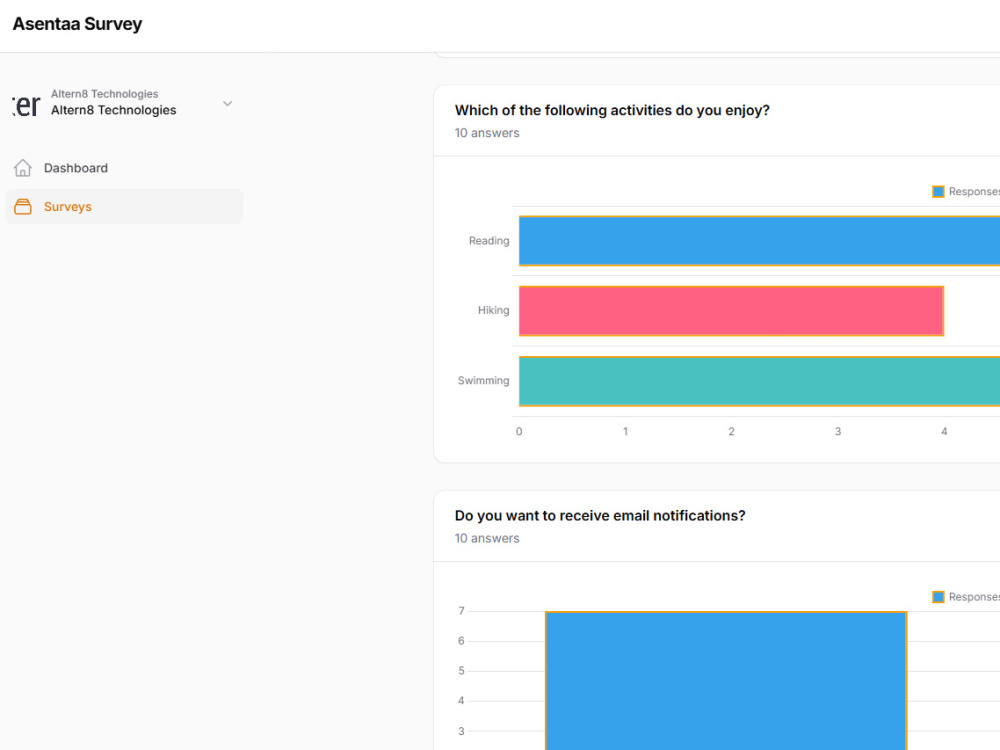Click the blue Reading bar
Viewport: 1000px width, 750px height.
[759, 241]
